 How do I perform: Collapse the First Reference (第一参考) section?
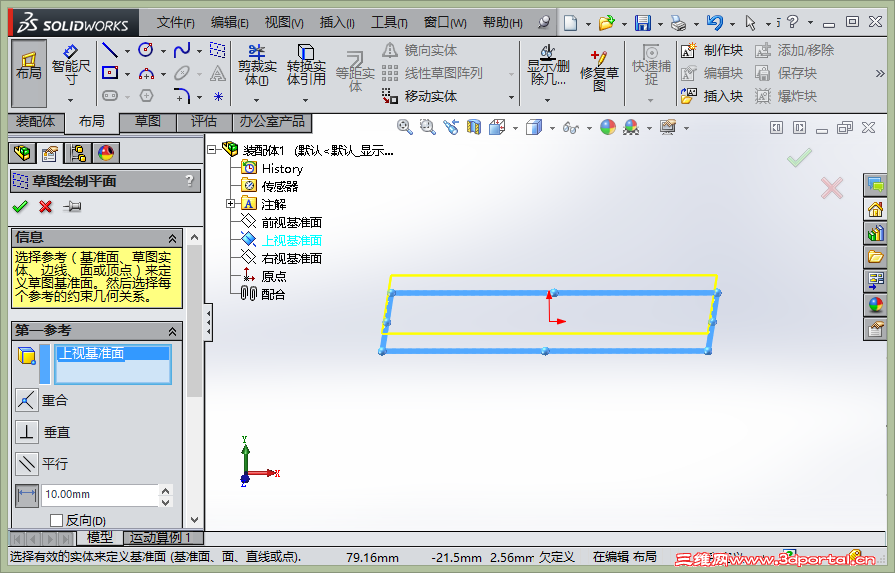(x=172, y=331)
